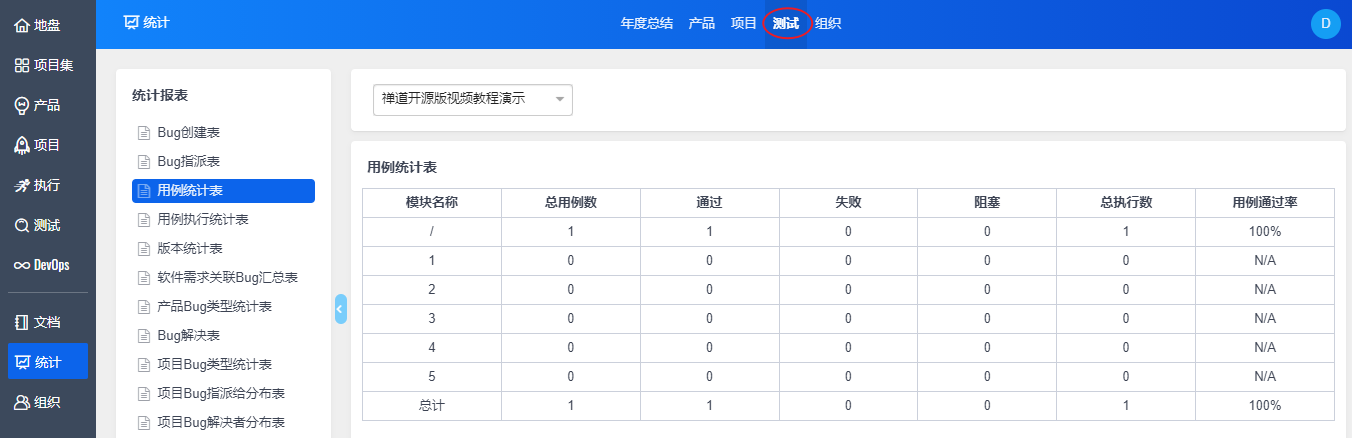Viewport: 1352px width, 438px height.
Task: Select 统计 in left sidebar
Action: 47,362
